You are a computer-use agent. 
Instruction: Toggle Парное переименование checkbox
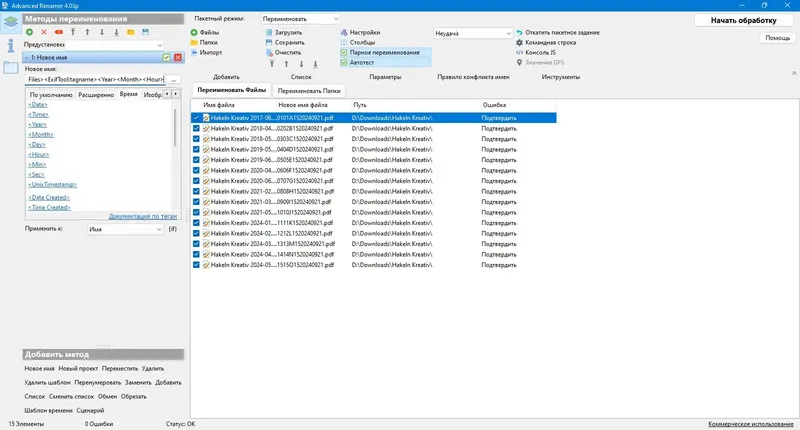(x=344, y=53)
